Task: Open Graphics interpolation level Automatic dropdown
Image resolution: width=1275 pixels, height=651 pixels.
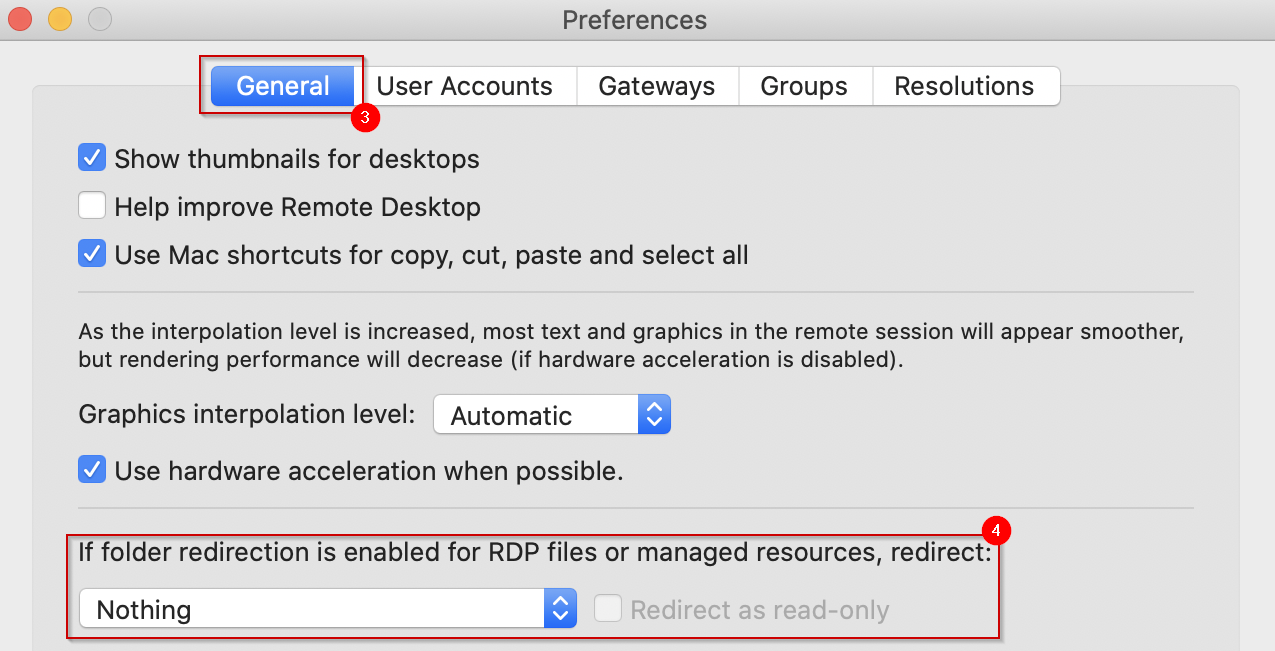Action: (552, 415)
